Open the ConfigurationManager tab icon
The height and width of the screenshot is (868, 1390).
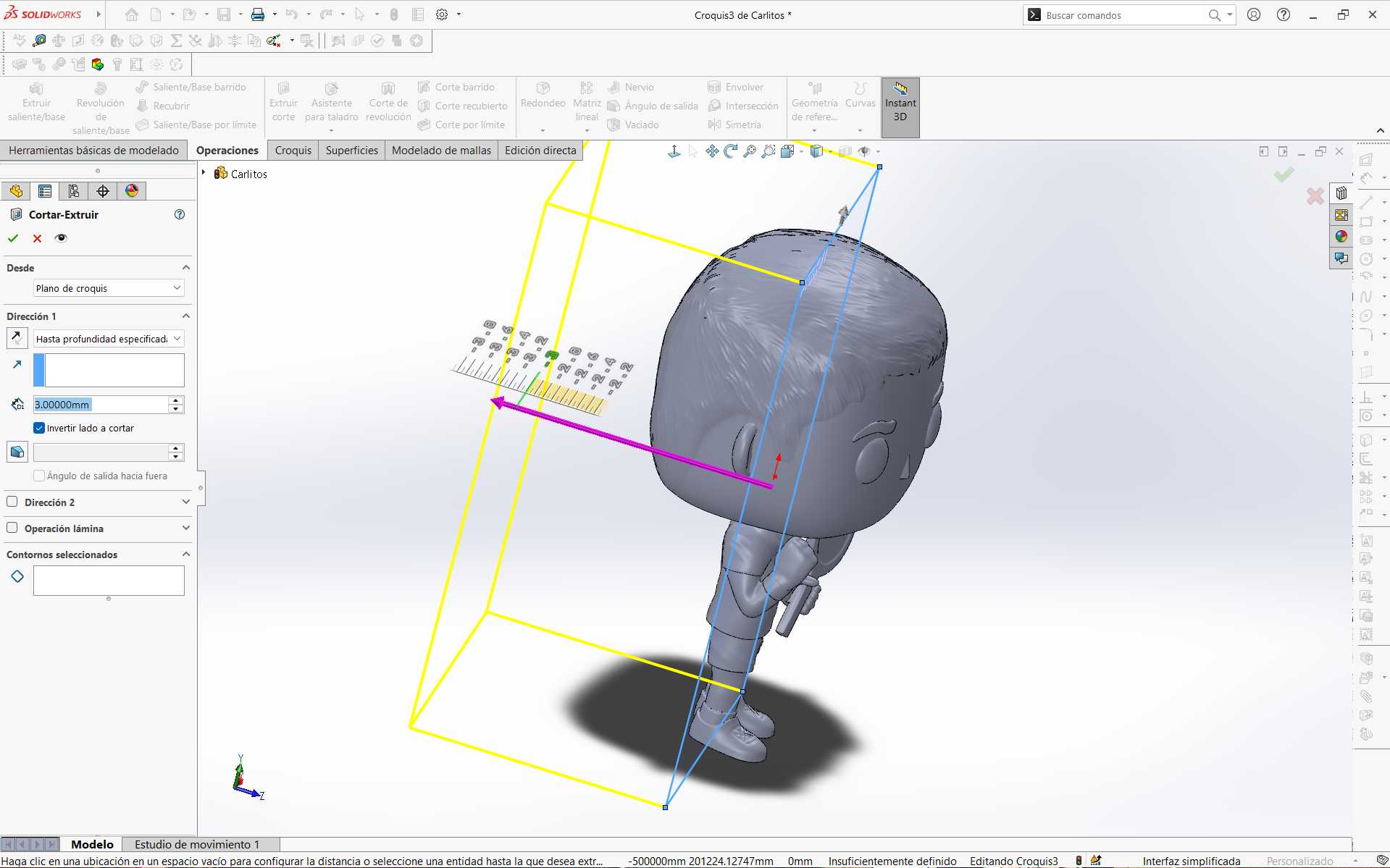click(x=74, y=191)
